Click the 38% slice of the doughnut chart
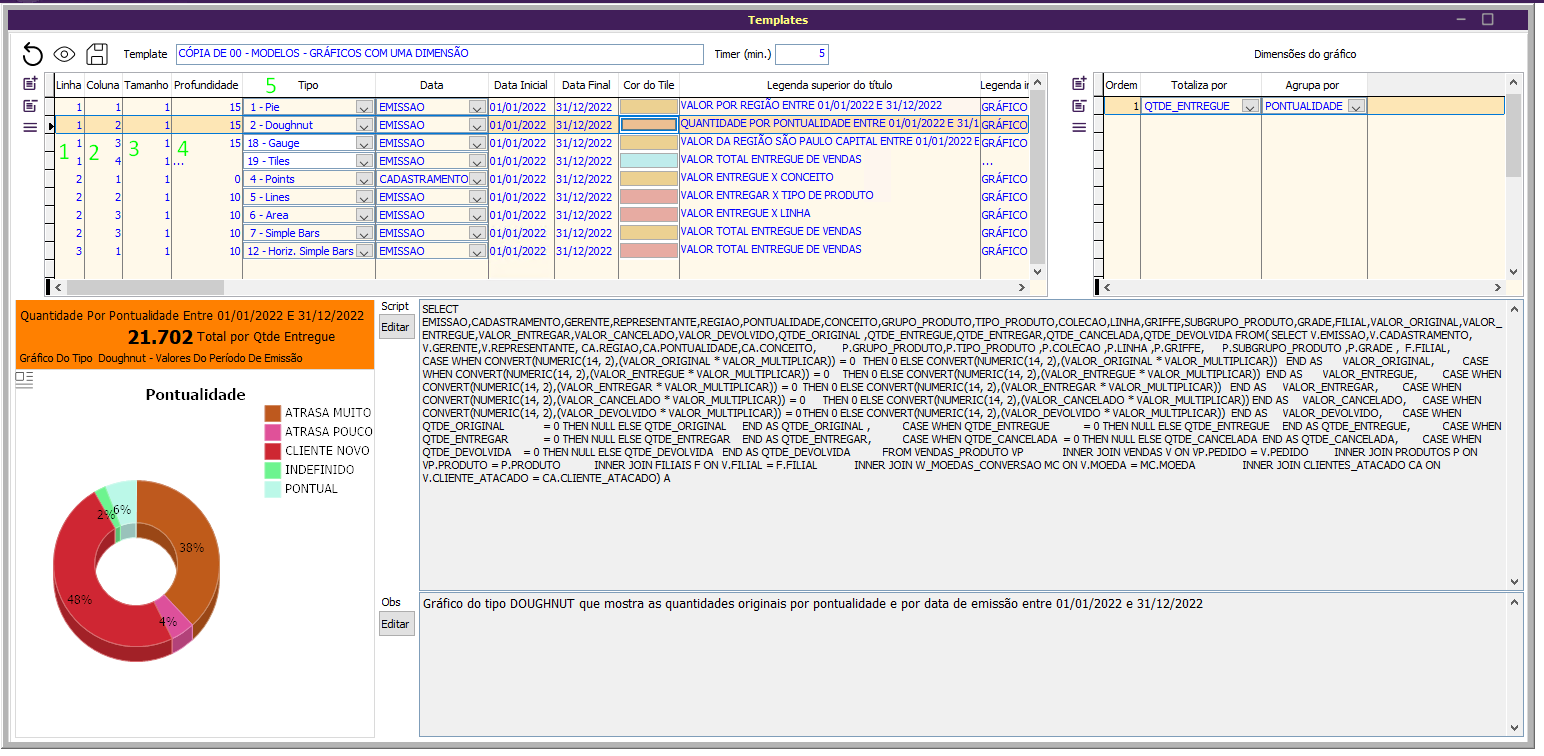The height and width of the screenshot is (756, 1544). (192, 547)
